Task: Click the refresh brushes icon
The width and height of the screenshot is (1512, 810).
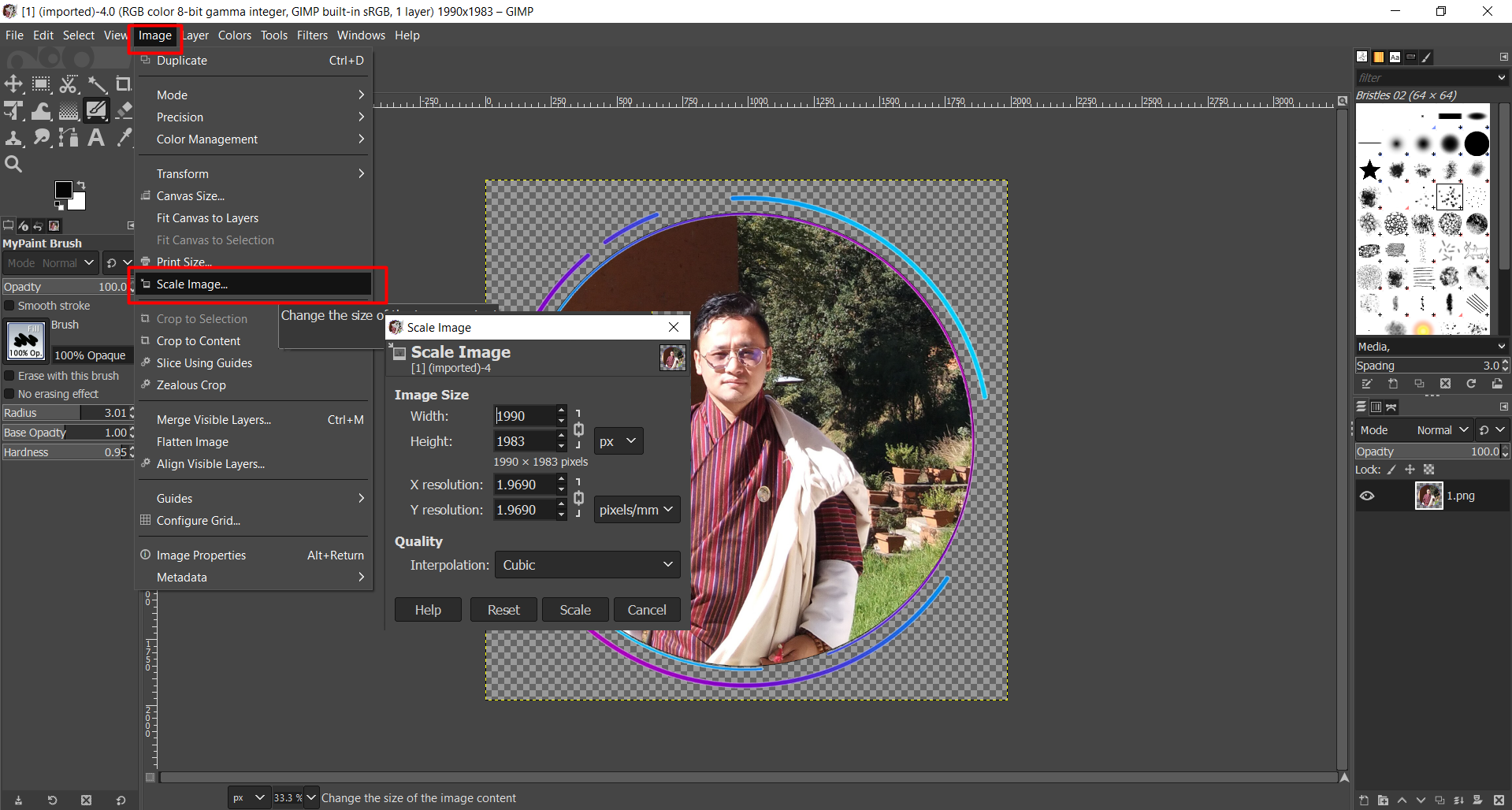Action: [1471, 384]
